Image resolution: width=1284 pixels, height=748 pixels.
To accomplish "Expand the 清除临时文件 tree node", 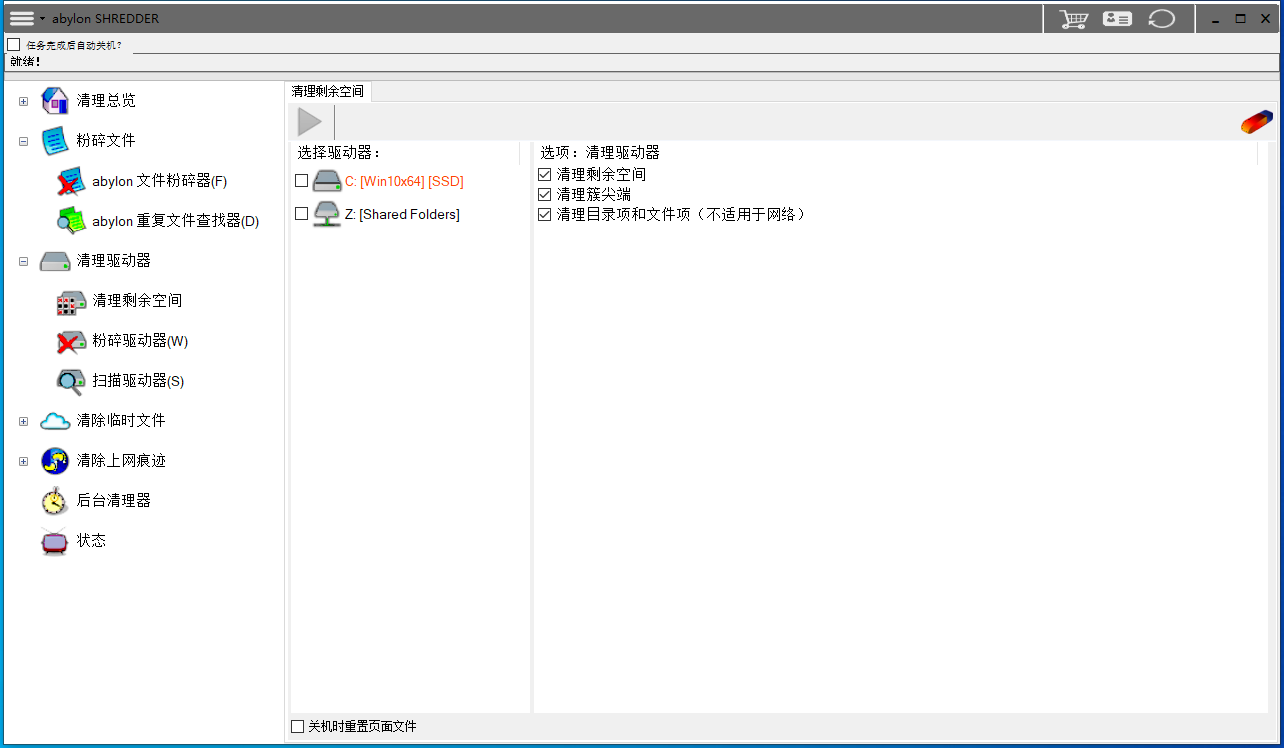I will (24, 421).
